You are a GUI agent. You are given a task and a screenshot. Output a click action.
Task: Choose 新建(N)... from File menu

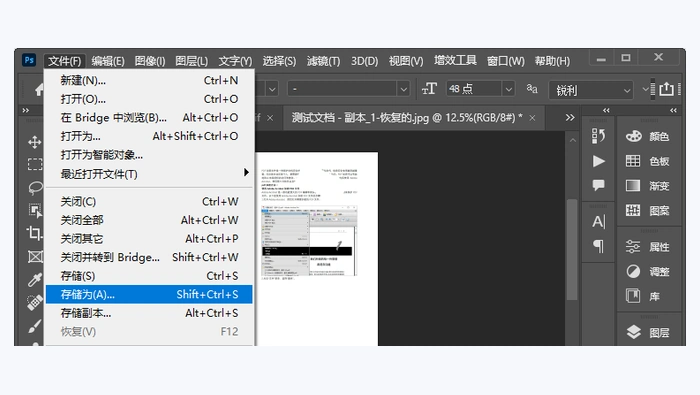click(149, 80)
